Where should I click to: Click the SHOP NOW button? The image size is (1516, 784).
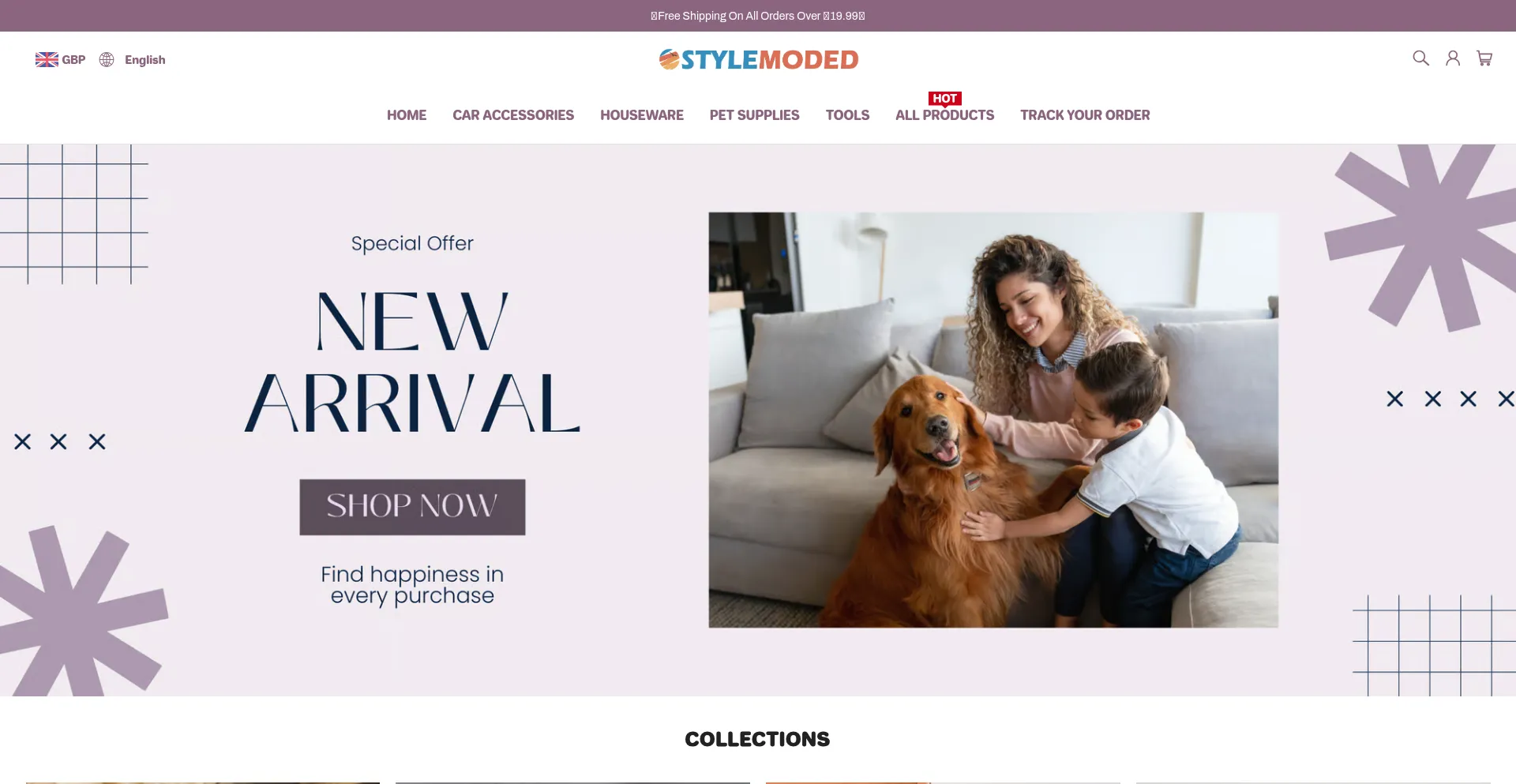(412, 507)
